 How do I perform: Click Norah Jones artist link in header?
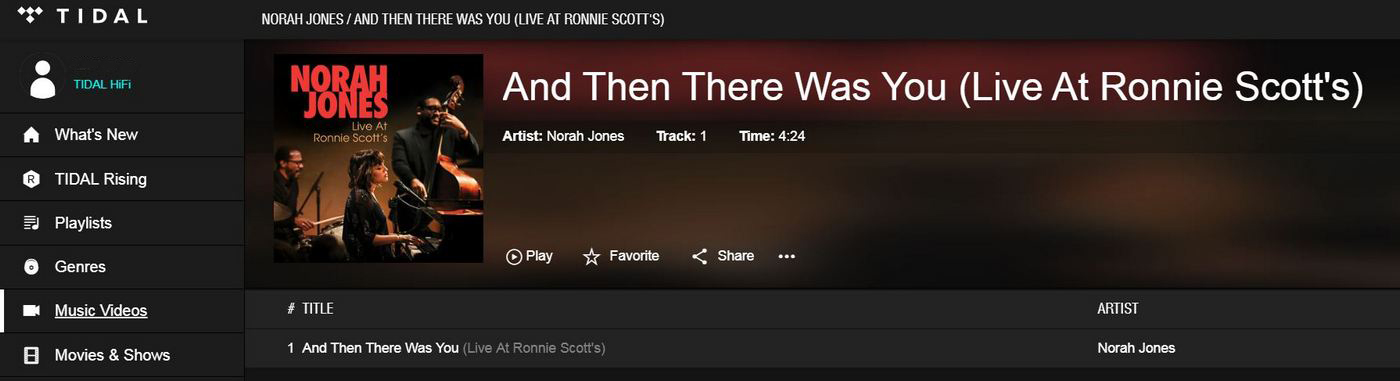[x=585, y=136]
